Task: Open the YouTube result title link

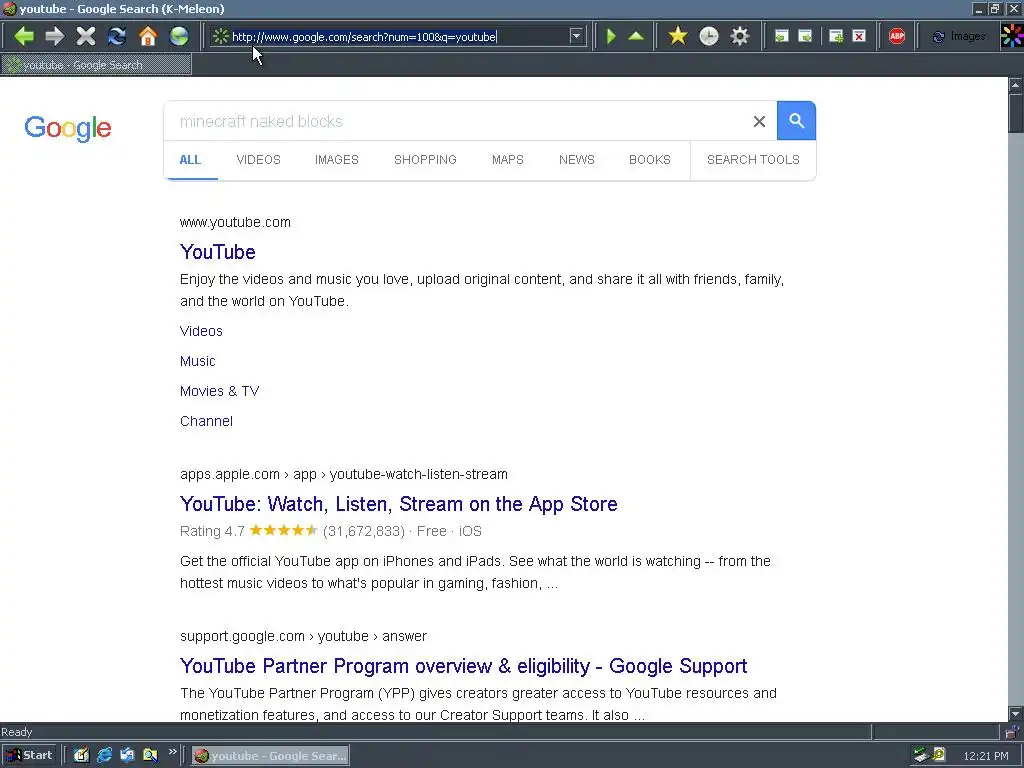Action: [x=217, y=252]
